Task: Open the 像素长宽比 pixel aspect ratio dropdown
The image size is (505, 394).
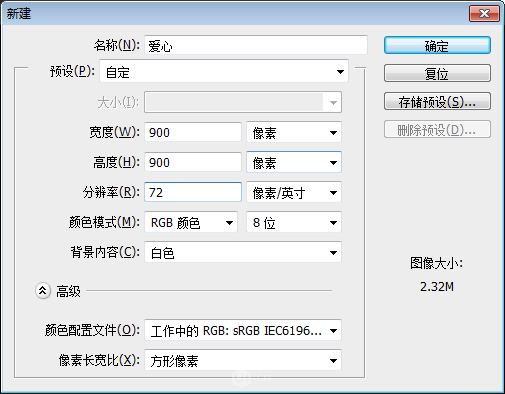Action: pyautogui.click(x=243, y=360)
